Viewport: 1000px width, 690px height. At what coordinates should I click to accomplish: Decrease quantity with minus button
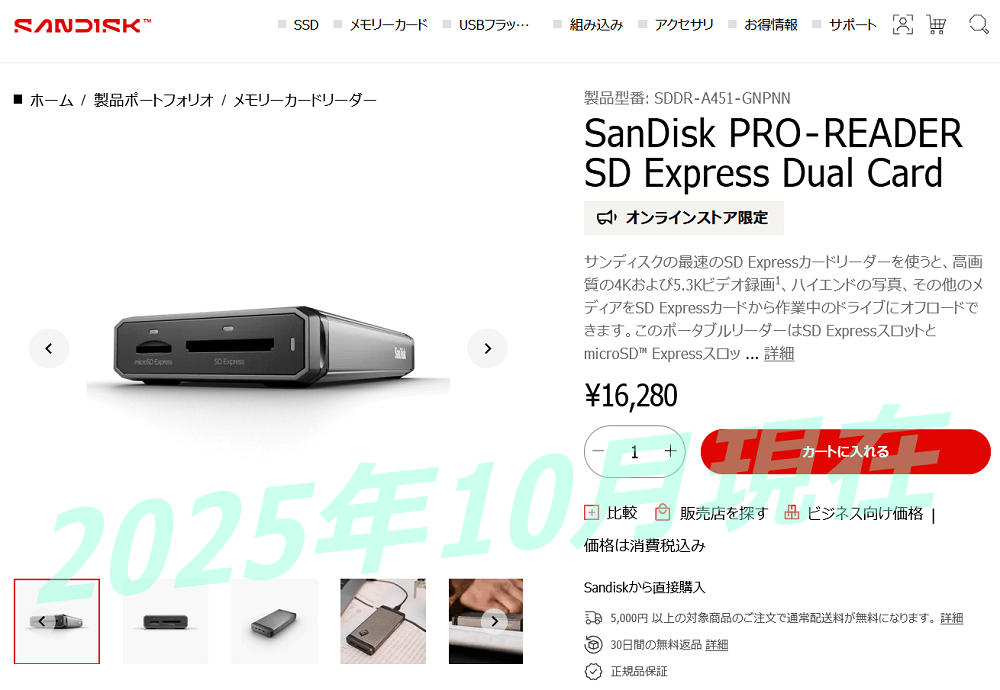(598, 451)
